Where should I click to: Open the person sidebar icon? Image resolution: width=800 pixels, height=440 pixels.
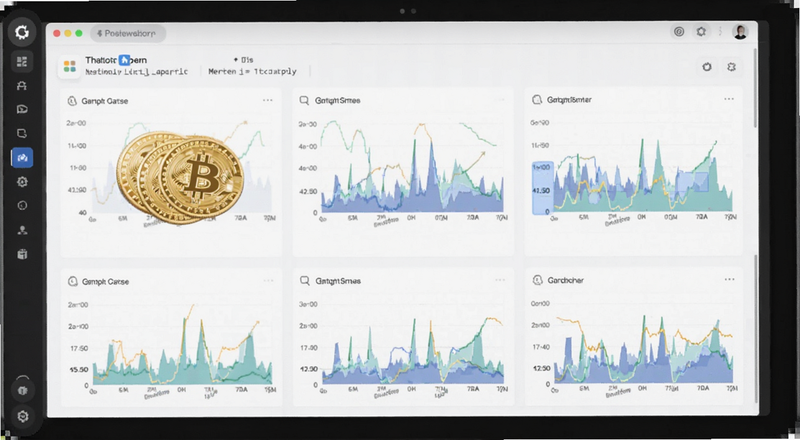click(x=22, y=230)
